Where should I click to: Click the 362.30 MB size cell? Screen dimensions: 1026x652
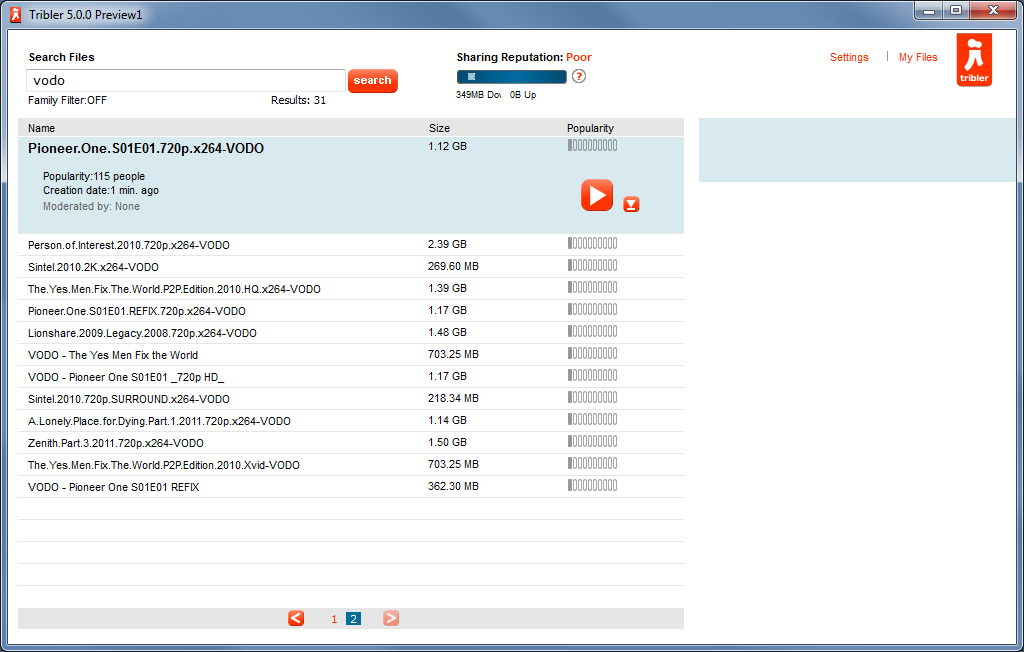(x=453, y=486)
